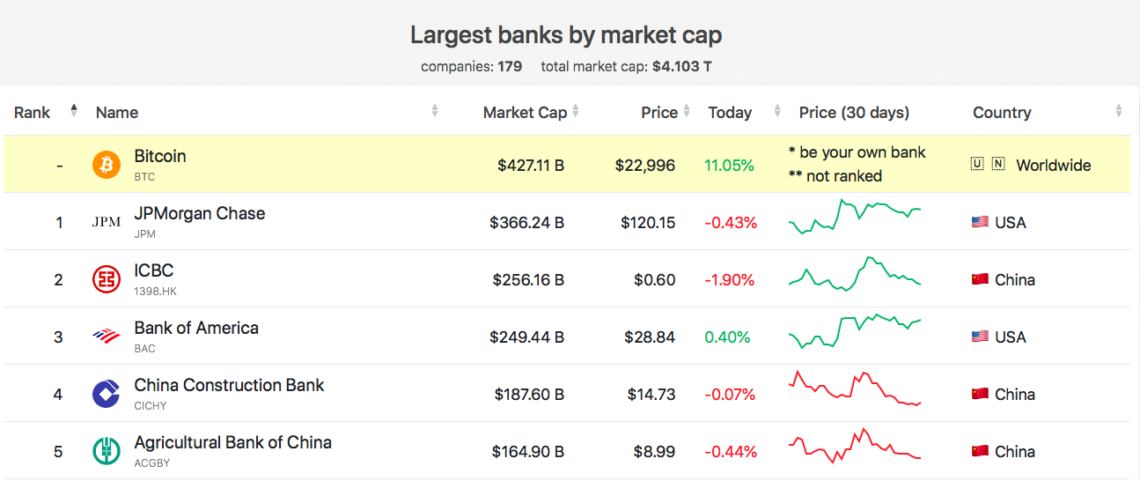This screenshot has width=1140, height=481.
Task: View China Construction Bank 30-day chart
Action: pos(855,390)
